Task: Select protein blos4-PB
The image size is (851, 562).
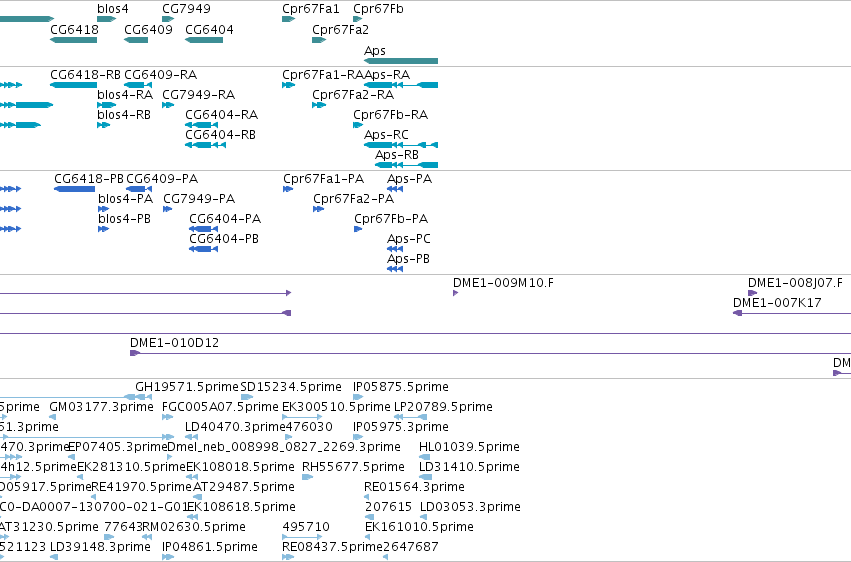Action: click(x=124, y=219)
